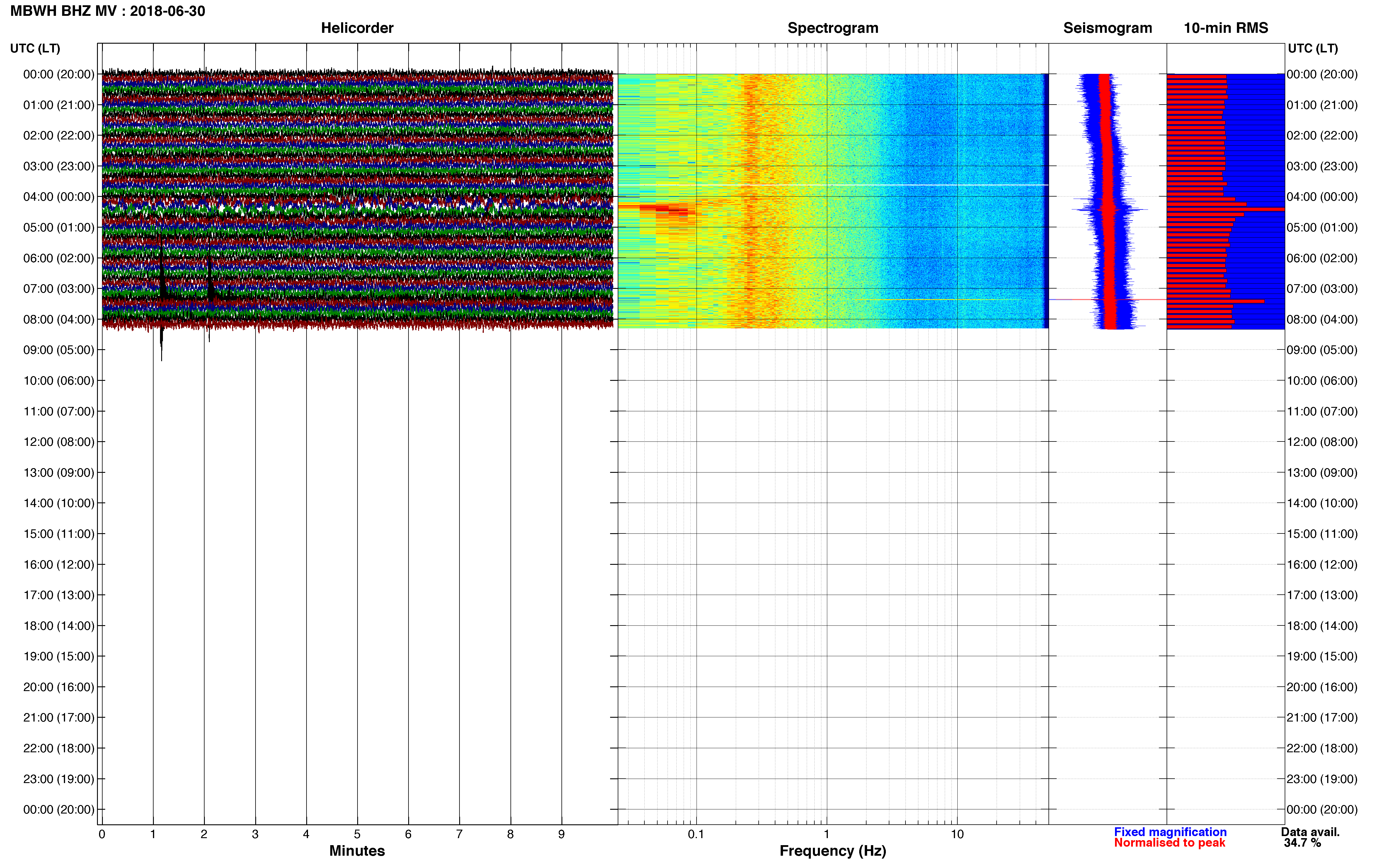
Task: Click the left 14:00 (10:00) time label
Action: click(59, 504)
